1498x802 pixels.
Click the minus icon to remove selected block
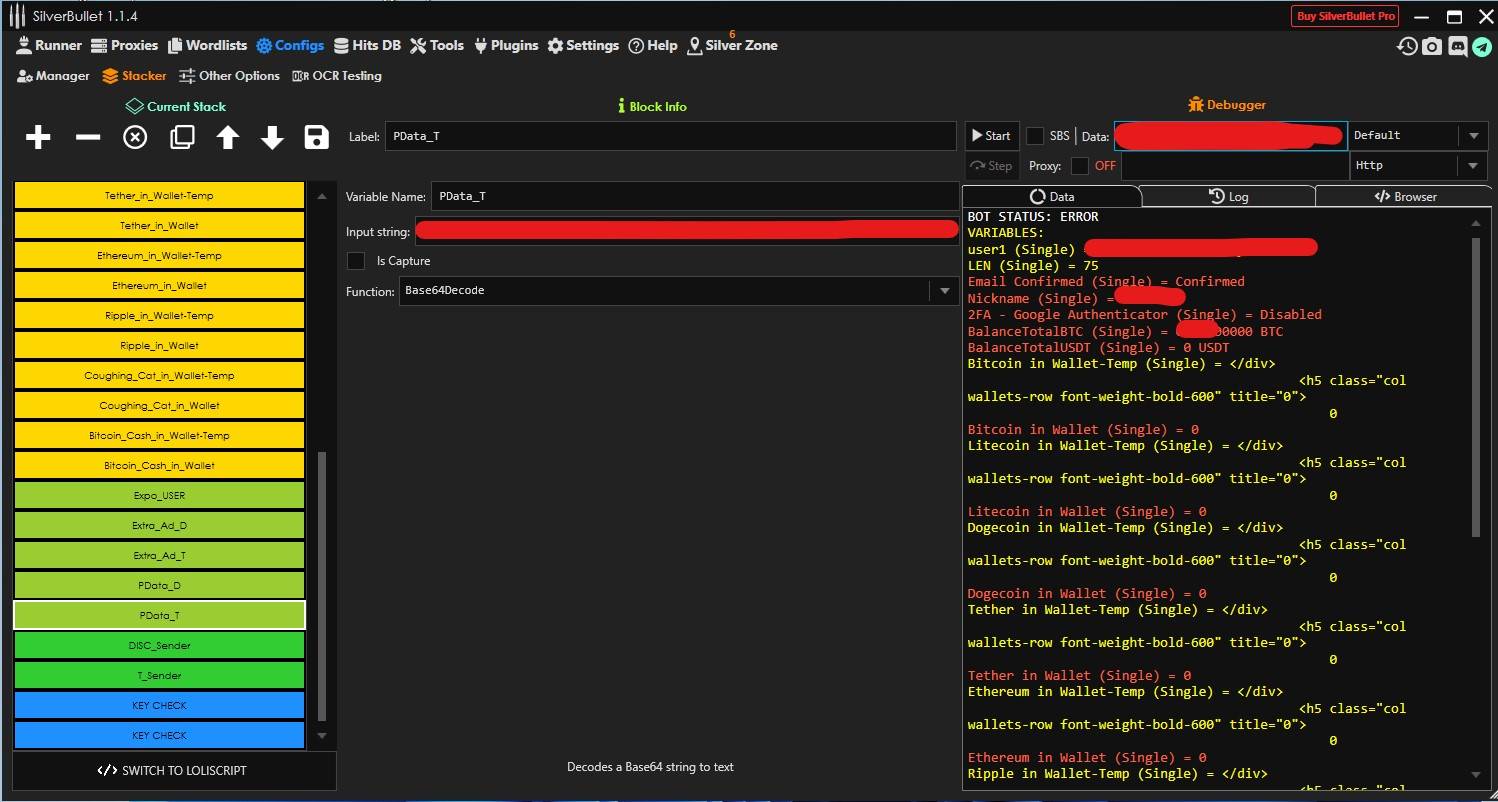(88, 137)
